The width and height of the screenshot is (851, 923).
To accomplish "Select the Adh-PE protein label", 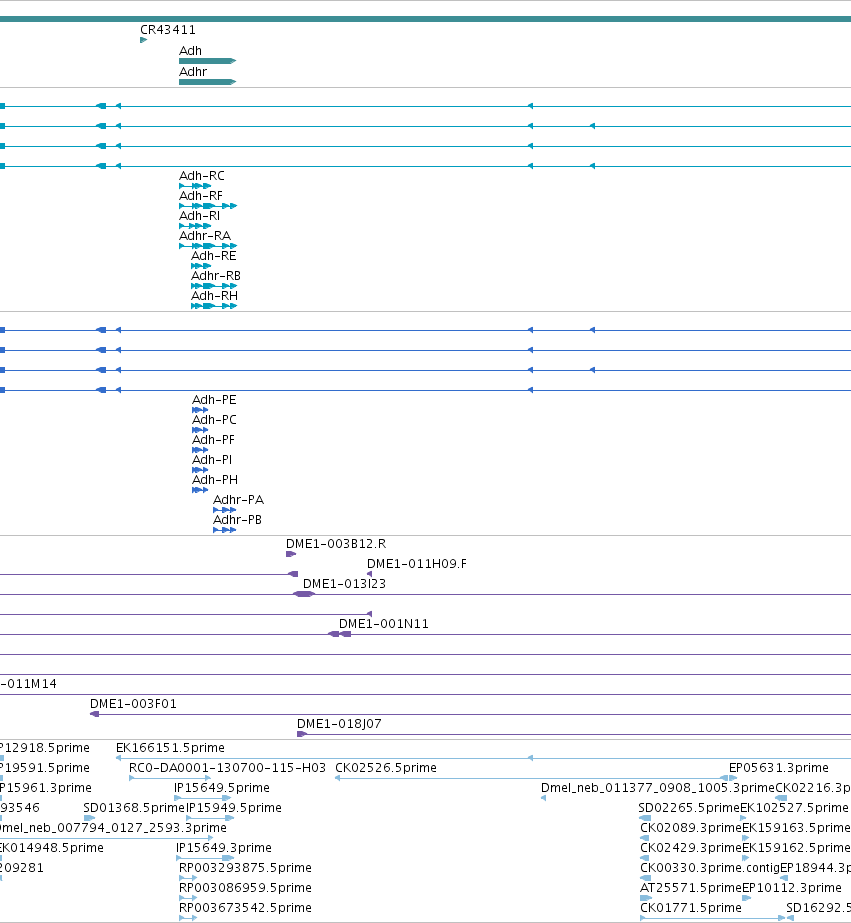I will 214,400.
